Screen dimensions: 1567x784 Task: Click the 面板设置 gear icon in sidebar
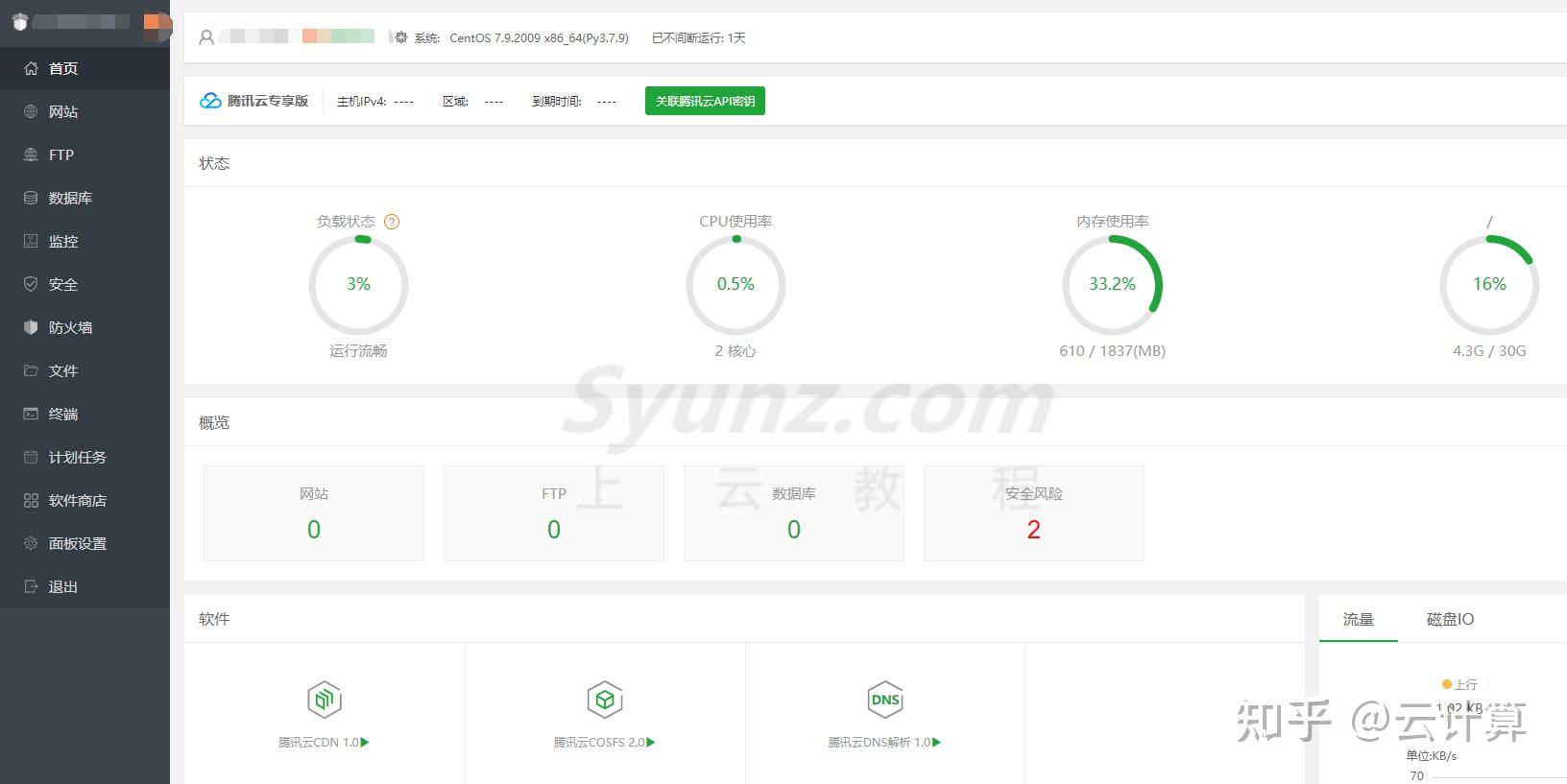pyautogui.click(x=31, y=543)
